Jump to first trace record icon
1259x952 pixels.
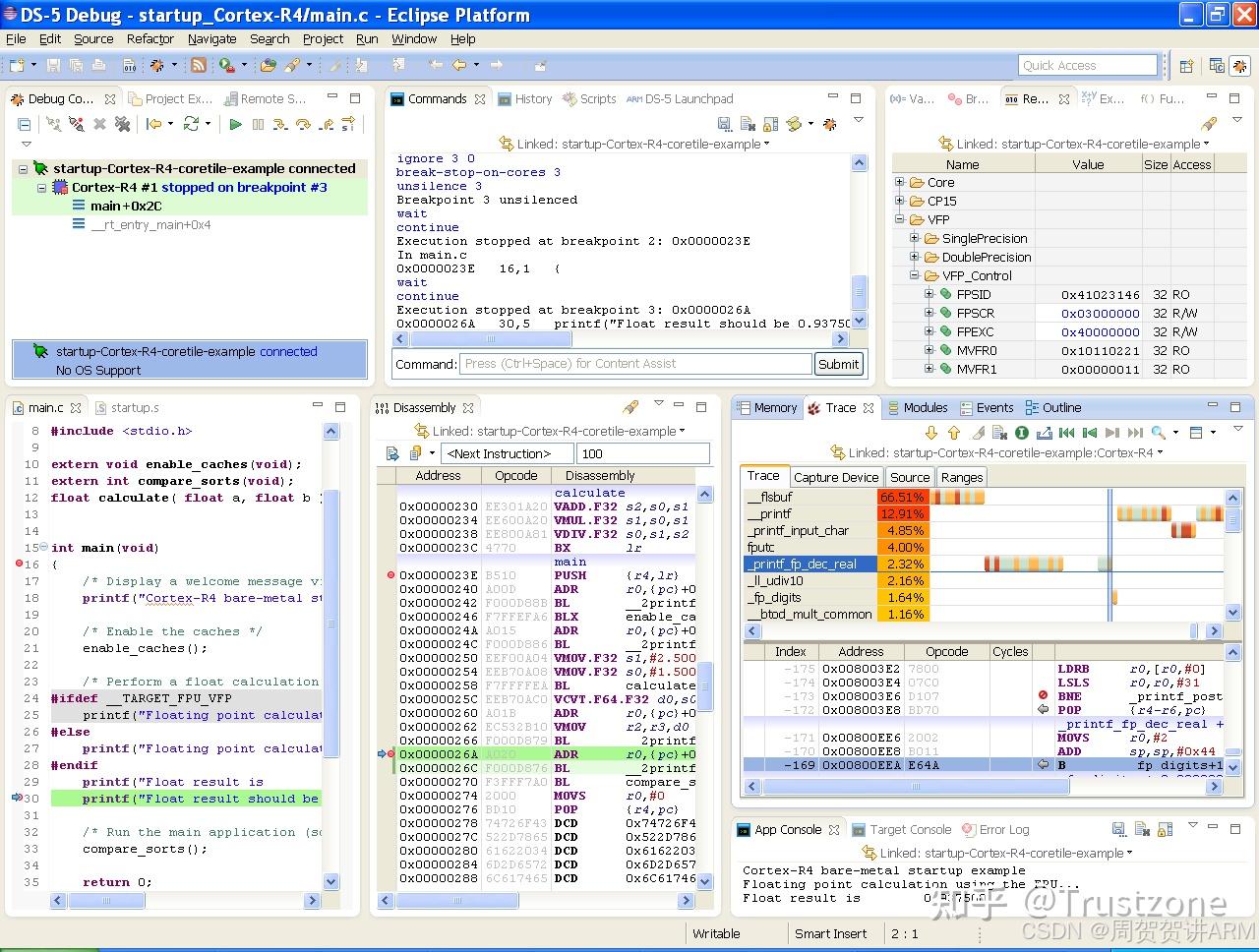pyautogui.click(x=1066, y=433)
